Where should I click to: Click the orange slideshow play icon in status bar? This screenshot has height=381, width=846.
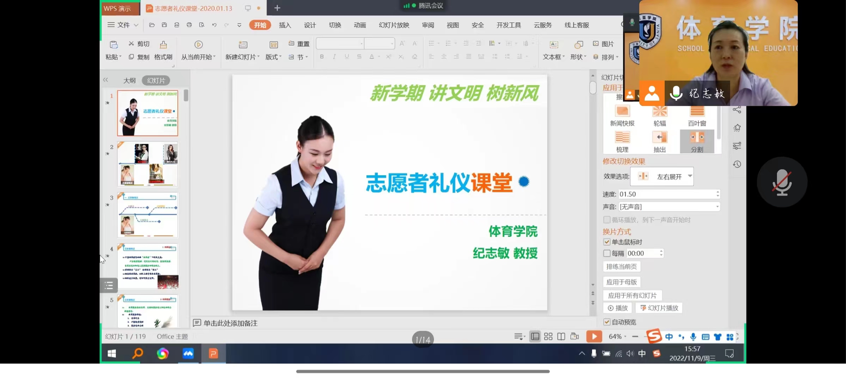(x=594, y=336)
